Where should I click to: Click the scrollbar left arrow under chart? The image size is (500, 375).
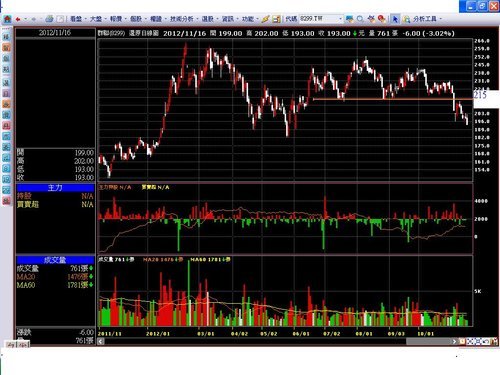pyautogui.click(x=101, y=341)
